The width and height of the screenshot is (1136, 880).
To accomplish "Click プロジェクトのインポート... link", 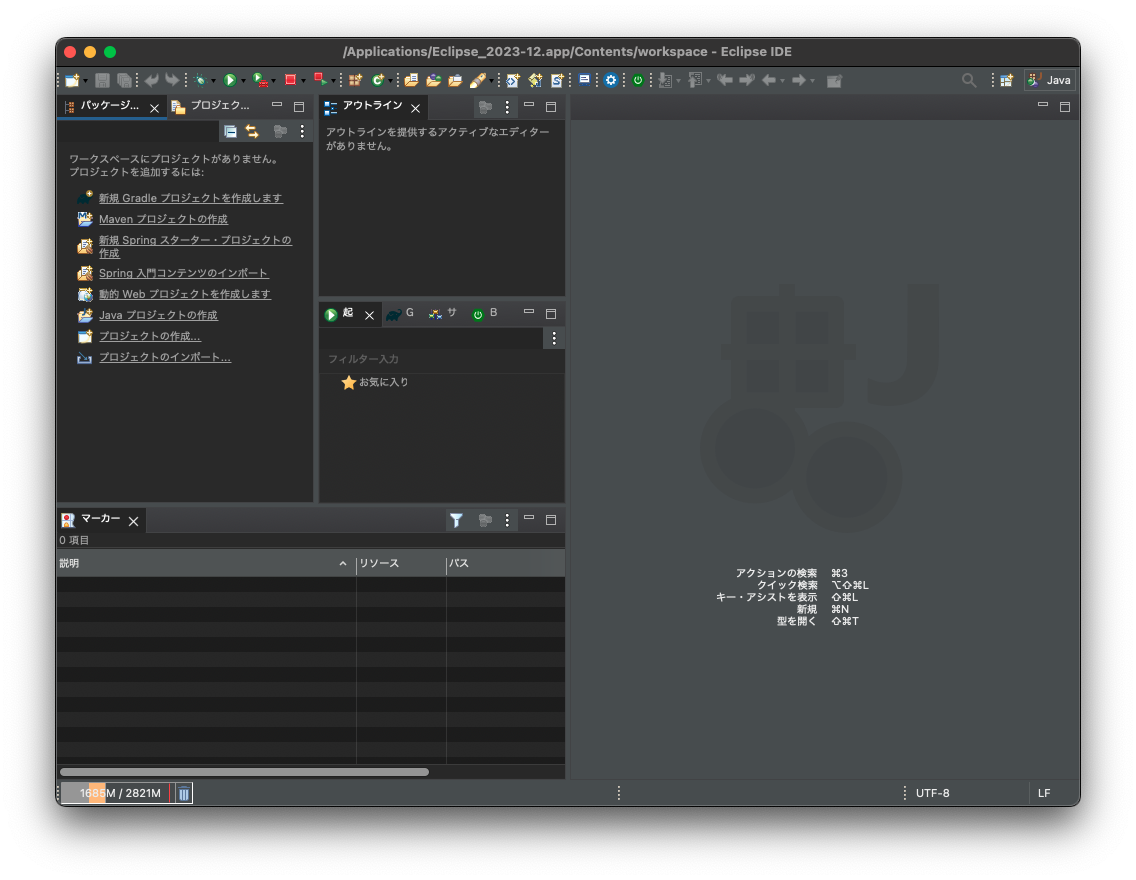I will click(165, 357).
